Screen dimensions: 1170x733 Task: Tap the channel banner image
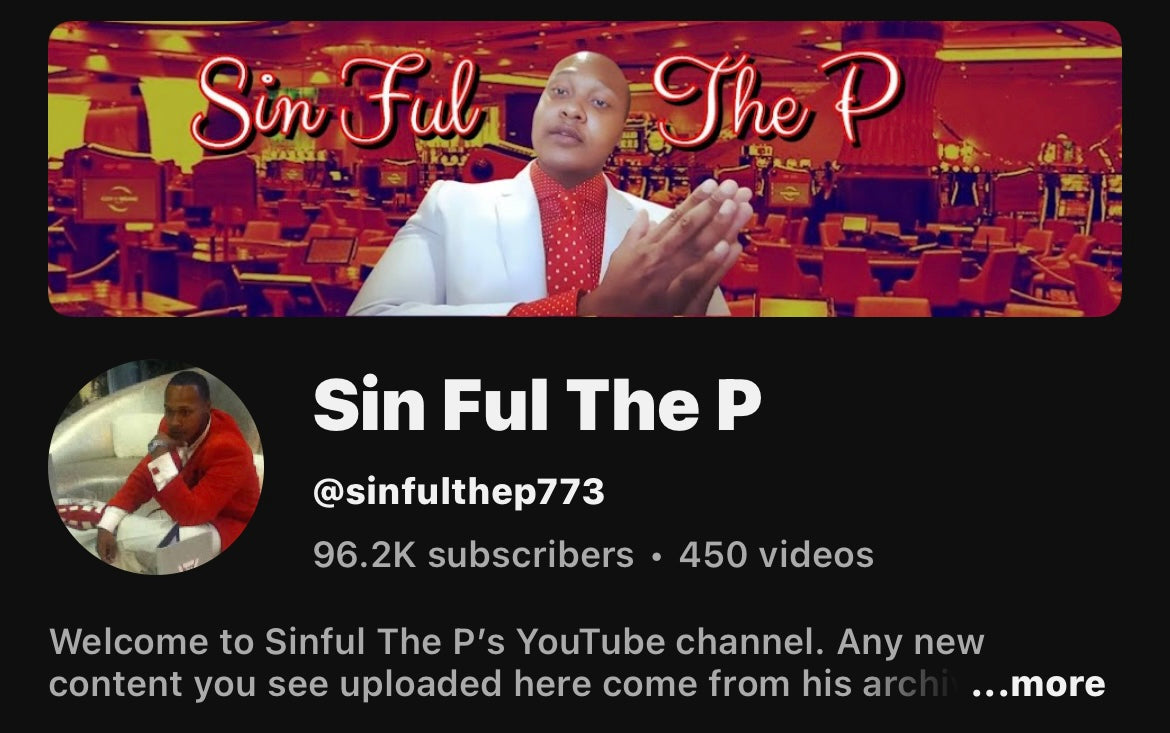[585, 169]
